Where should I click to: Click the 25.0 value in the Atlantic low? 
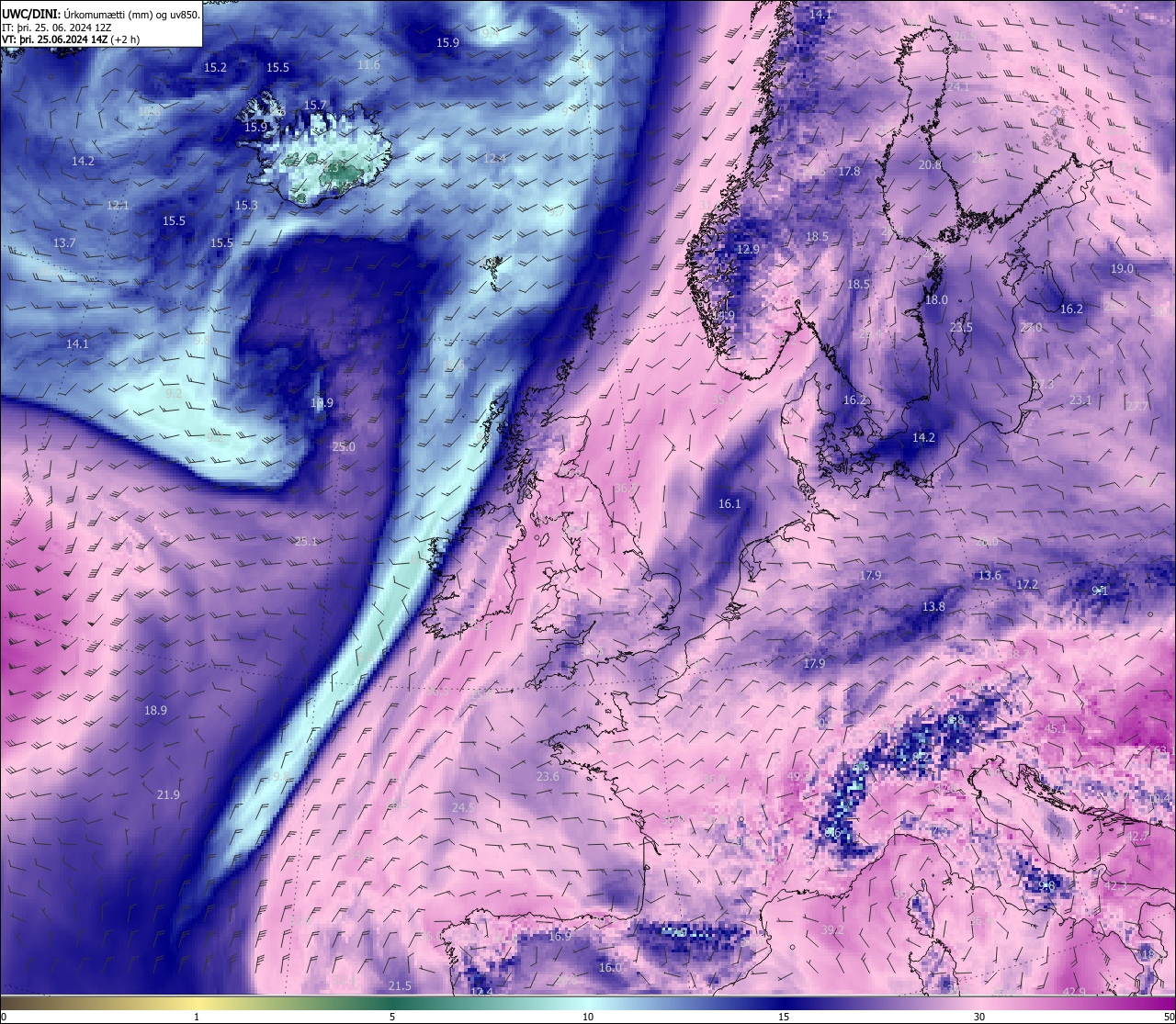click(344, 447)
